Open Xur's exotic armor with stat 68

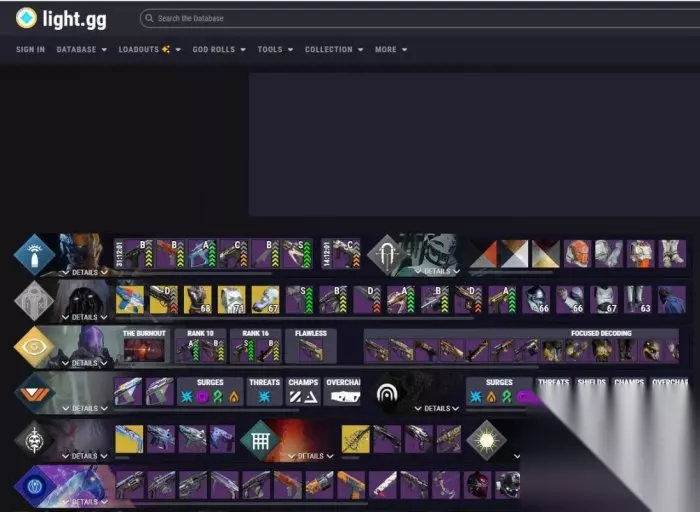198,300
